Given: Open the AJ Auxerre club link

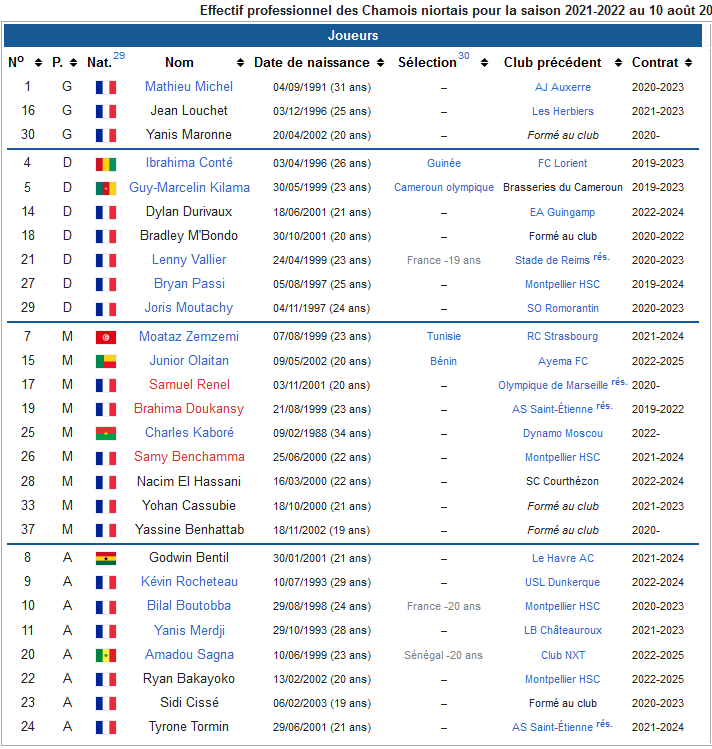Looking at the screenshot, I should click(x=563, y=87).
